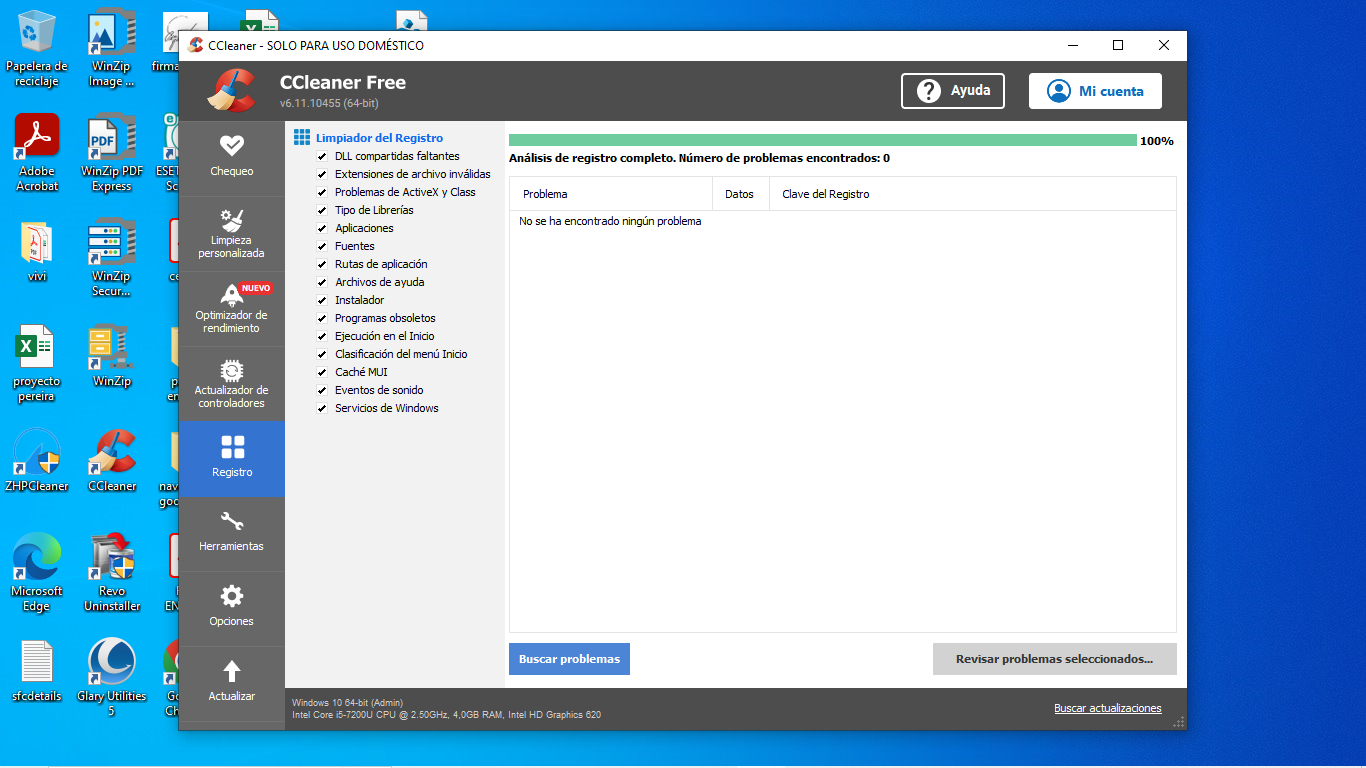The image size is (1366, 768).
Task: Click Buscar actualizaciones link
Action: [1107, 708]
